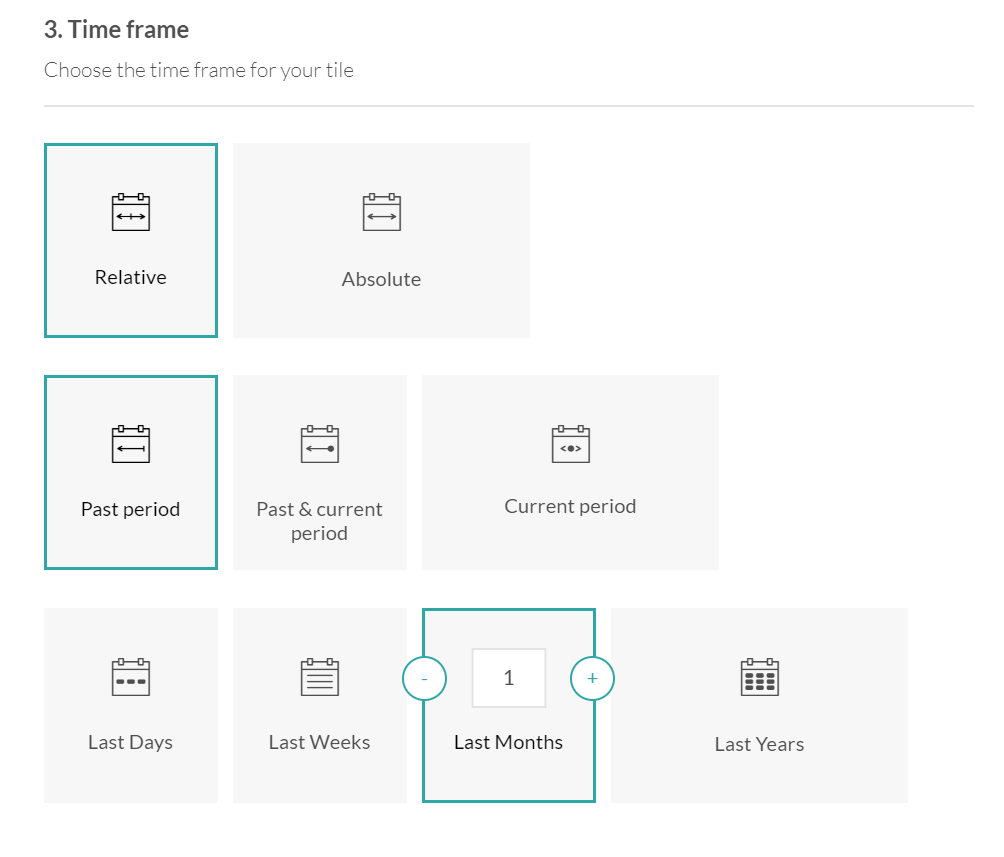
Task: Switch to the 'Last Days' label
Action: 130,742
